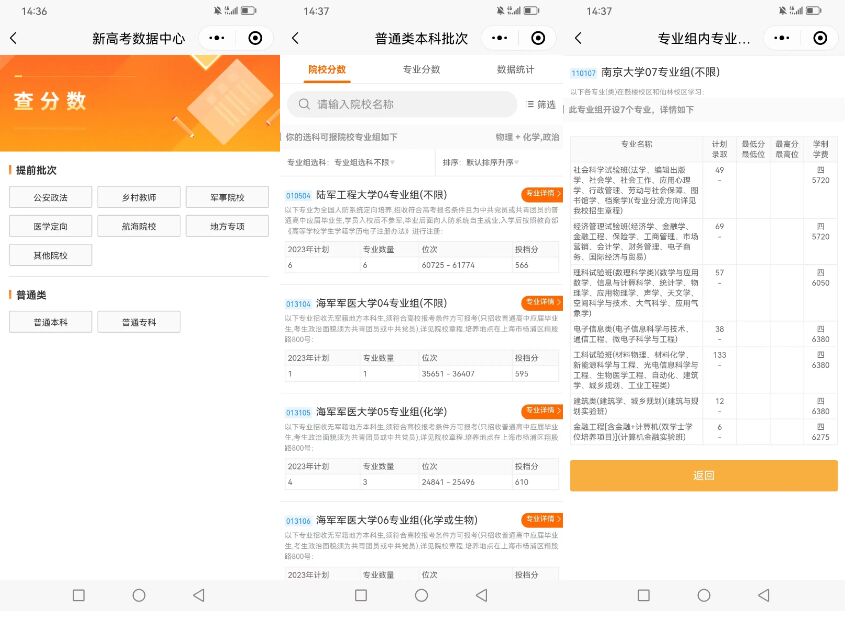
Task: Choose 普通本科 under 普通类
Action: pyautogui.click(x=50, y=322)
